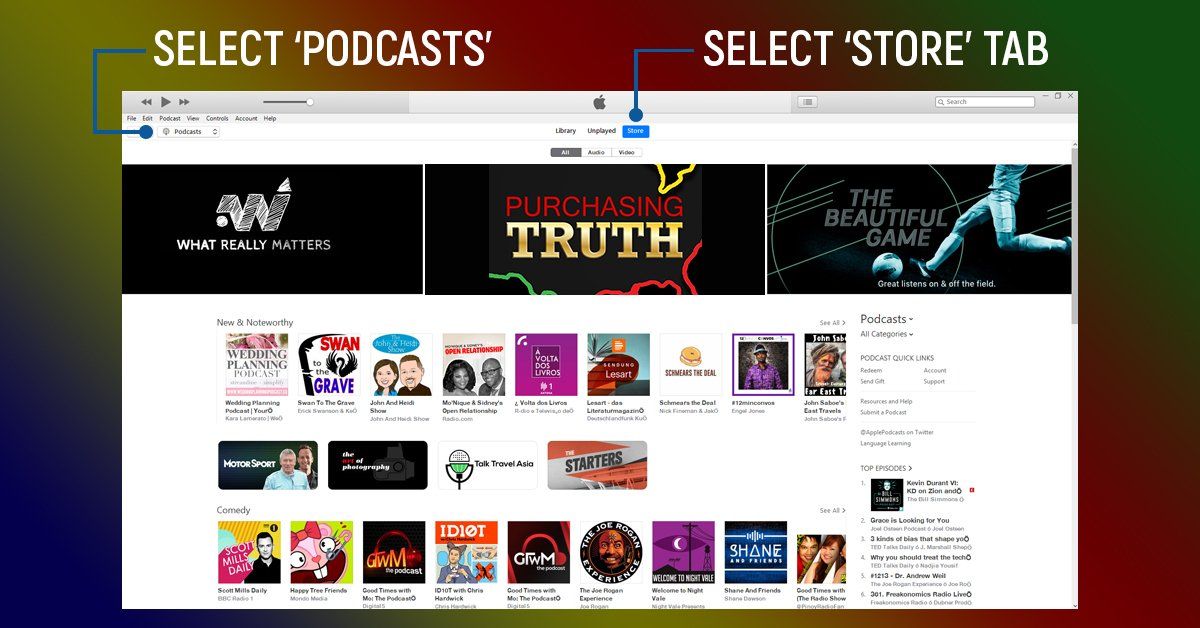Skip ahead with the fast-forward button
Viewport: 1200px width, 628px height.
coord(184,102)
